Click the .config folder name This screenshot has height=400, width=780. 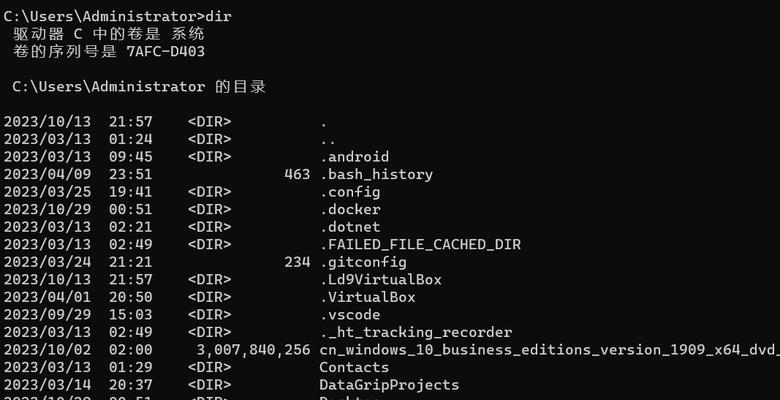(x=350, y=192)
